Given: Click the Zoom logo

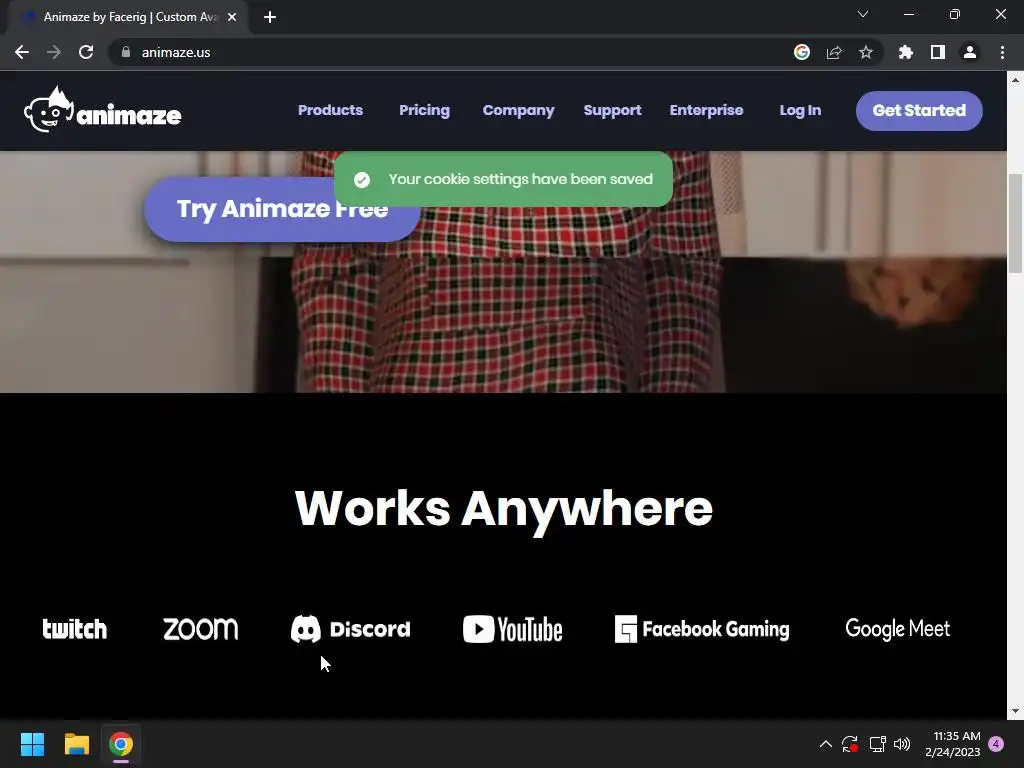Looking at the screenshot, I should 200,629.
